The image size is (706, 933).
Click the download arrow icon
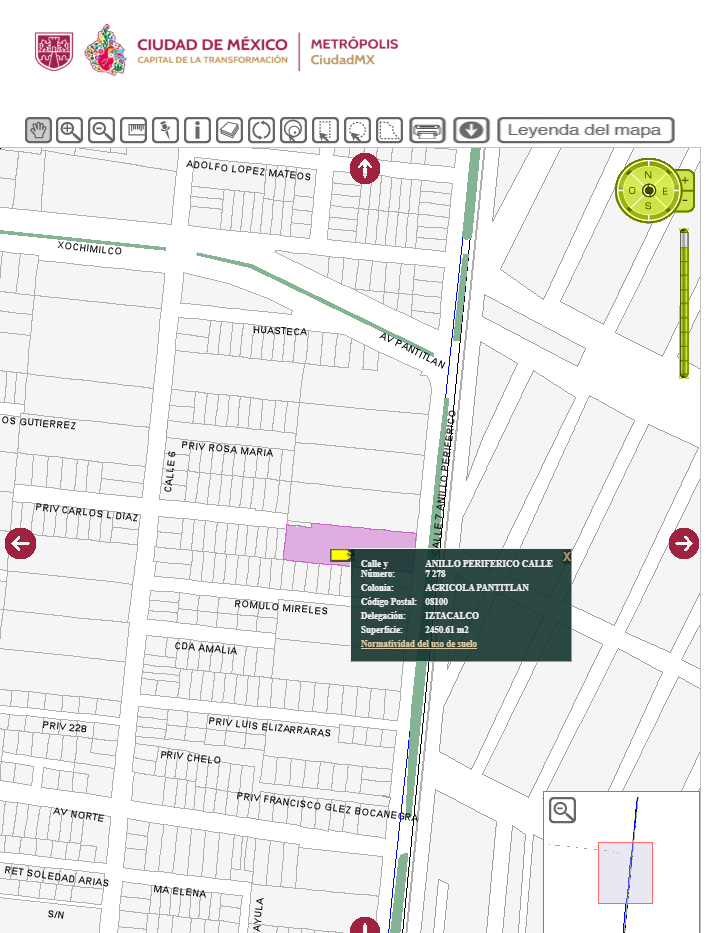point(471,130)
